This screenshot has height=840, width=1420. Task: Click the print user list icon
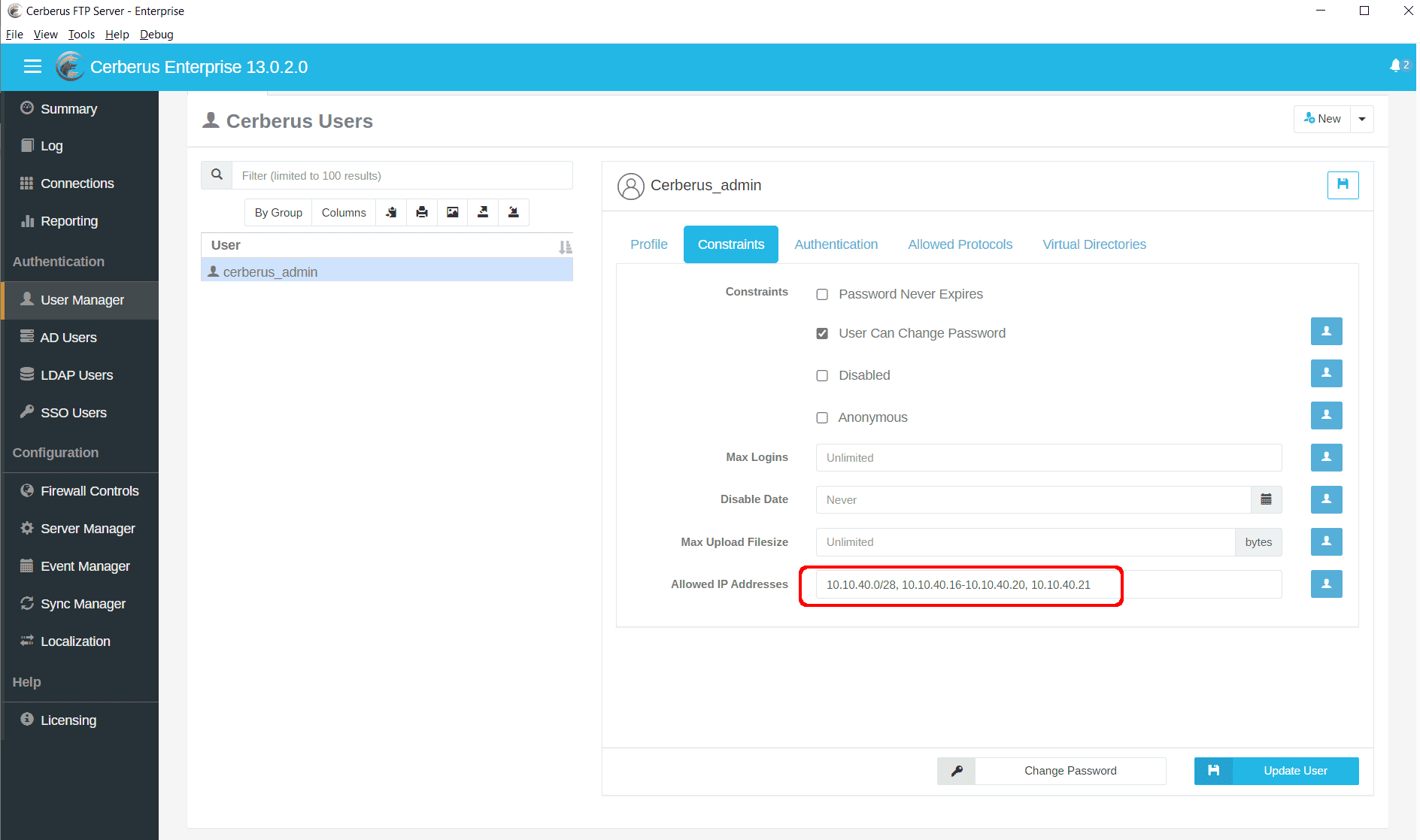pyautogui.click(x=422, y=213)
